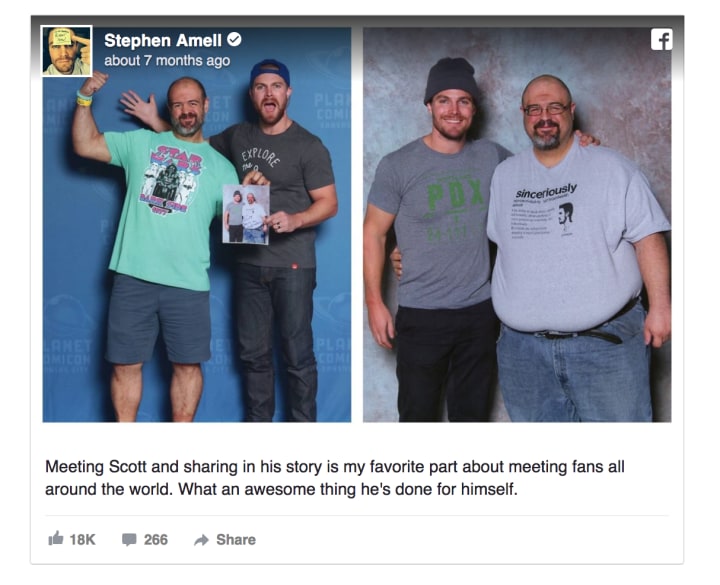Click the sinceriously t-shirt text
This screenshot has width=720, height=585.
tap(546, 191)
